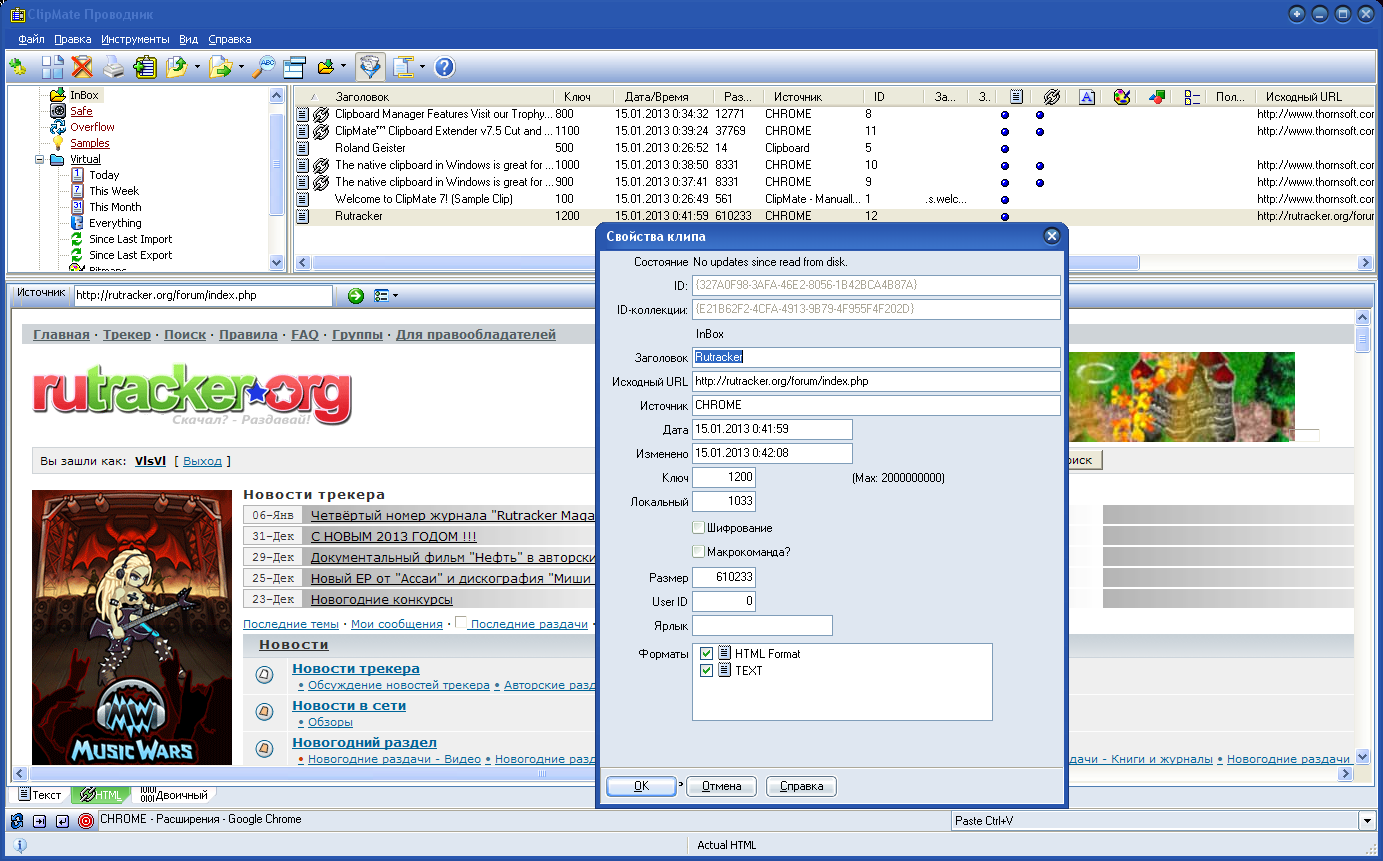
Task: Enable the Шифрование checkbox
Action: pyautogui.click(x=698, y=527)
